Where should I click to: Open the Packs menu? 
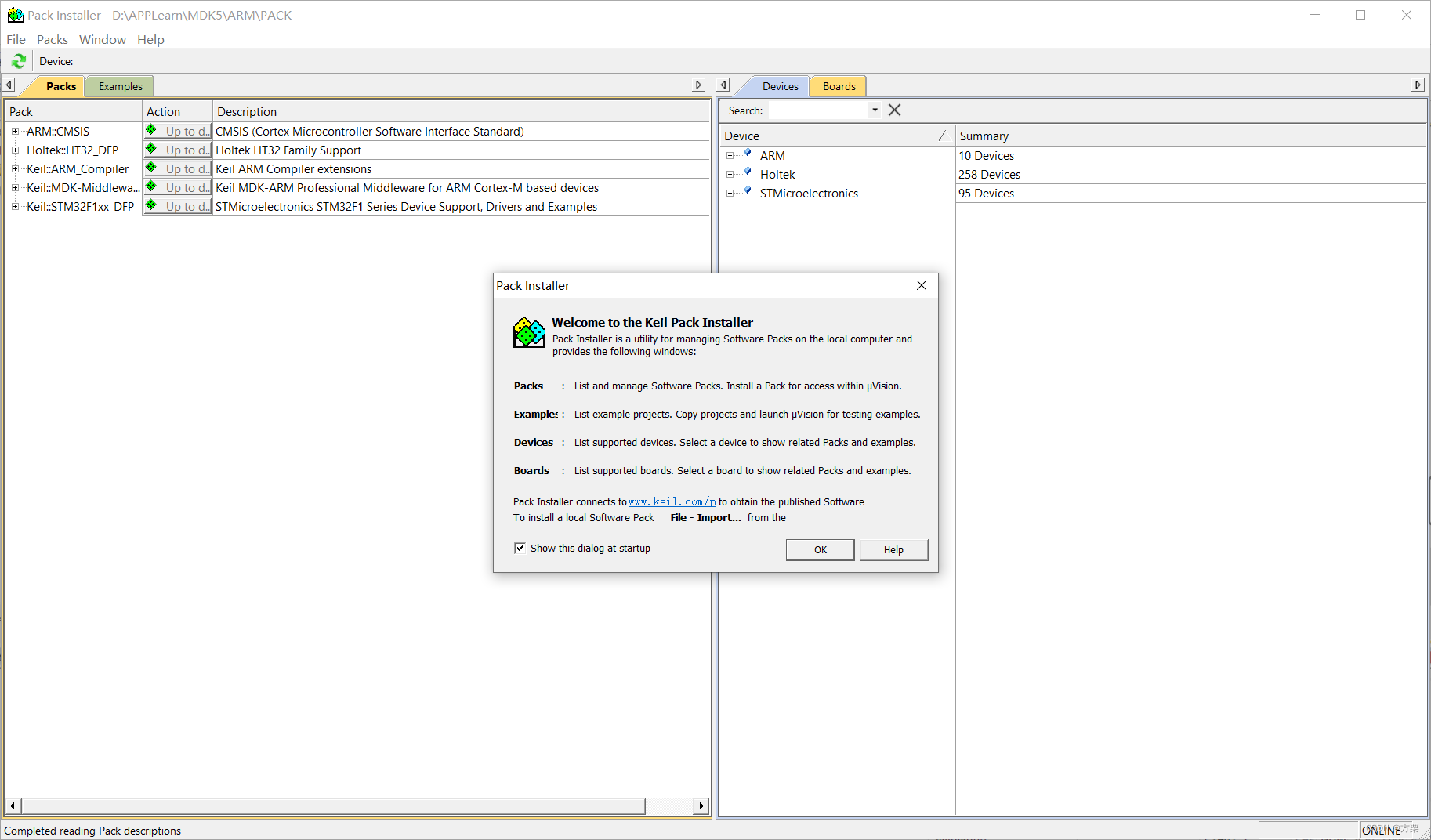coord(53,39)
